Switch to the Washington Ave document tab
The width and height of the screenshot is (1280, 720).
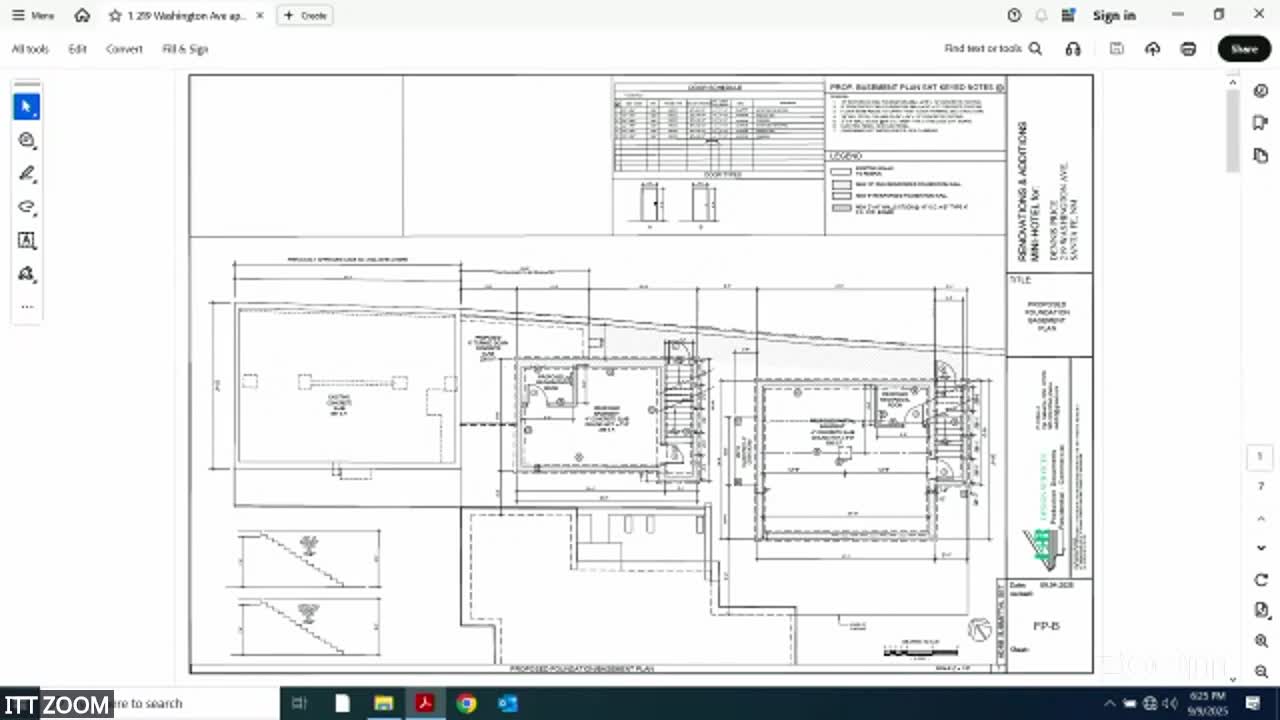coord(187,16)
